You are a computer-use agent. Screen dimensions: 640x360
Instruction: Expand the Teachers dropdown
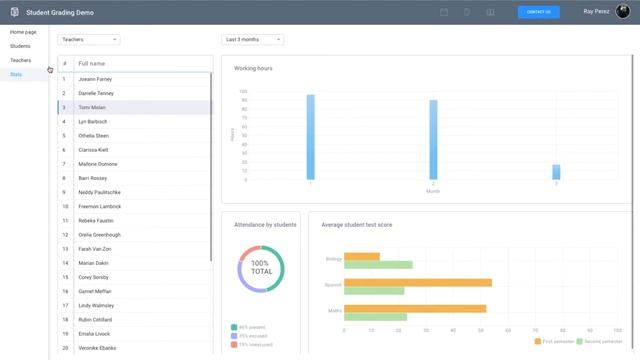tap(89, 40)
